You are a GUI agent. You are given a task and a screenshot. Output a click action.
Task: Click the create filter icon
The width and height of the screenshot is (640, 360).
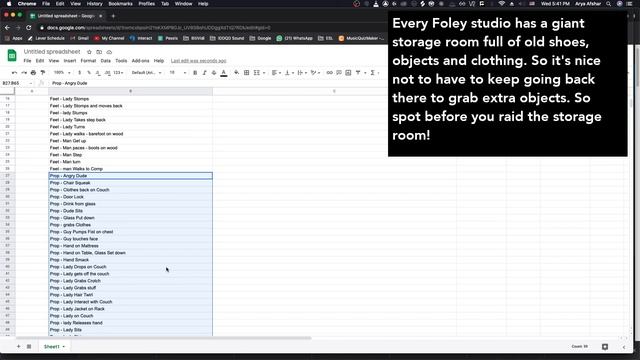click(x=358, y=73)
